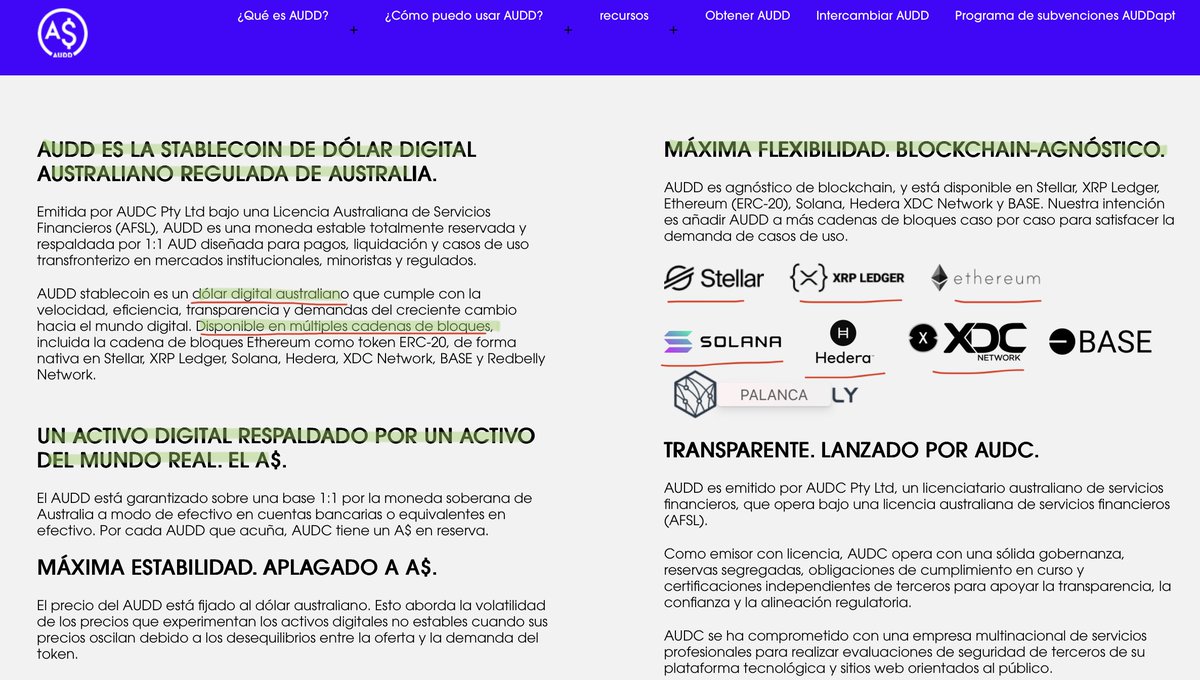The height and width of the screenshot is (680, 1200).
Task: Click heading TRANSPARENTE. LANZADO POR AUDC.
Action: 852,450
